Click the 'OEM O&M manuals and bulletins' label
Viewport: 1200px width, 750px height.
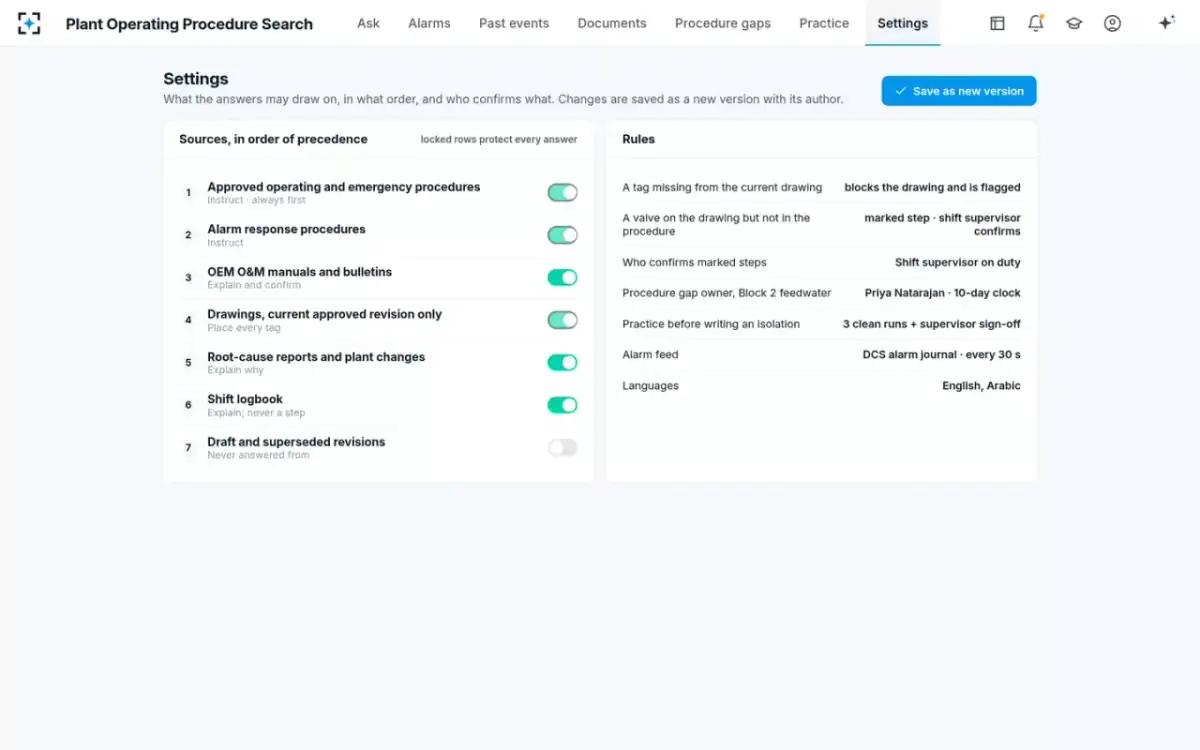point(299,271)
